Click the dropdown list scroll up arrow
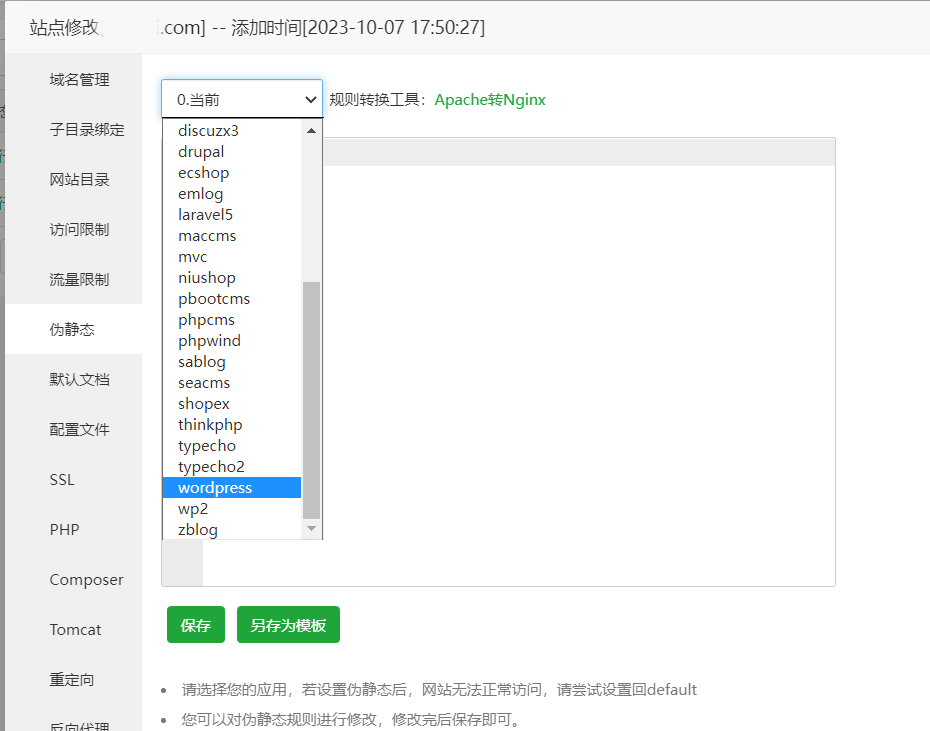Image resolution: width=930 pixels, height=731 pixels. coord(311,131)
